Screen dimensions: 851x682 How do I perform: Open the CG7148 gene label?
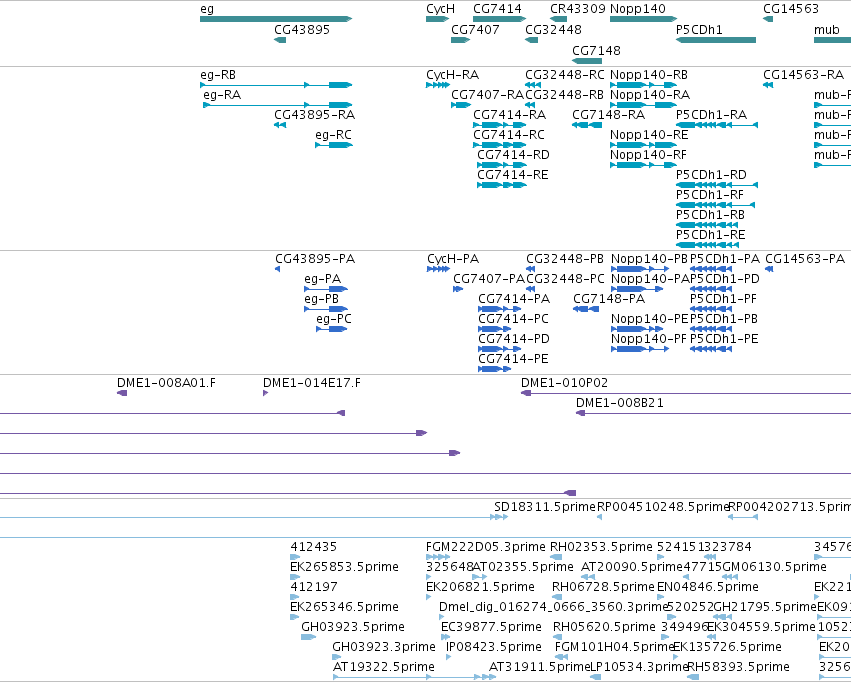[596, 51]
